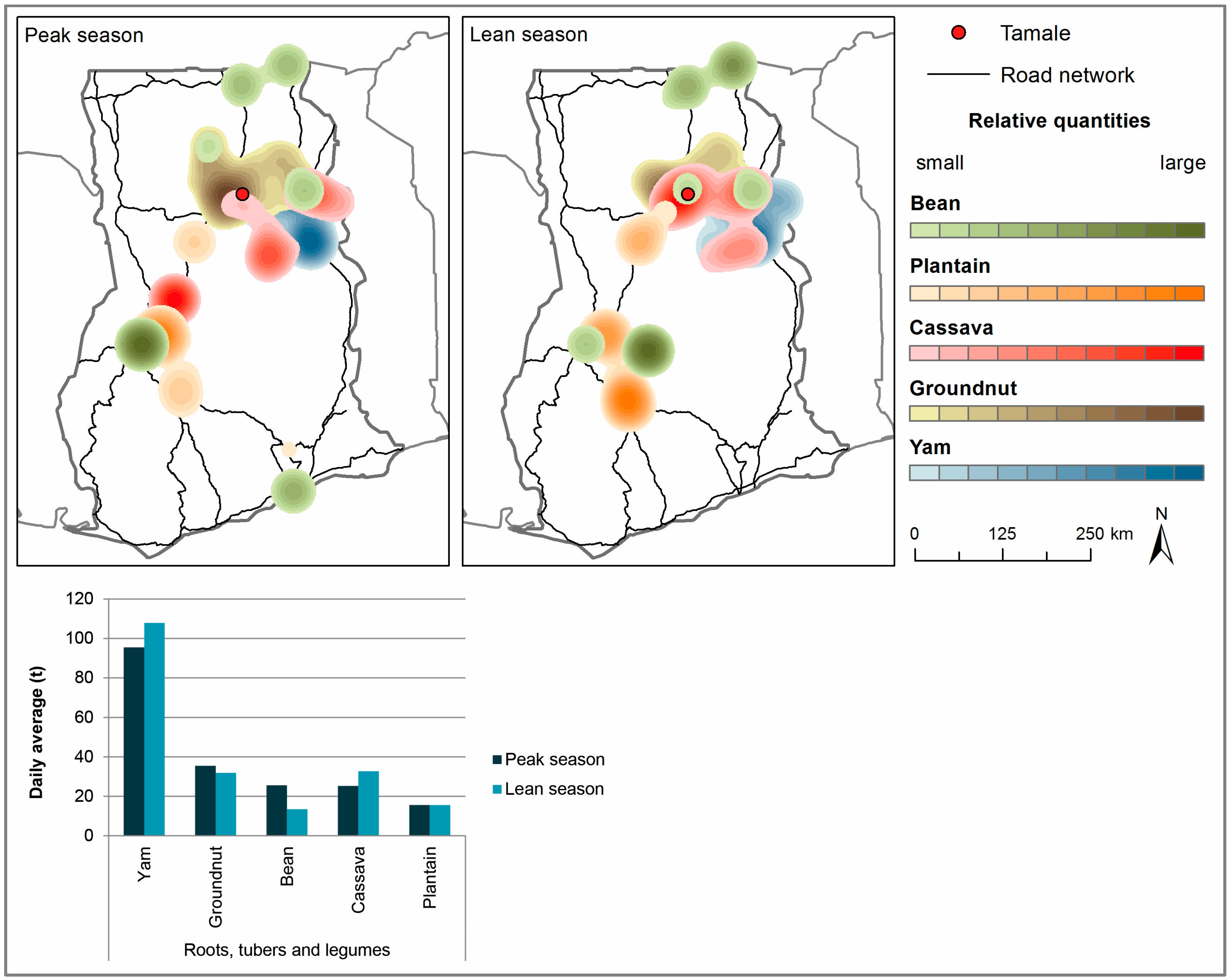This screenshot has width=1232, height=980.
Task: Click the lightest Plantain color swatch
Action: click(x=925, y=293)
